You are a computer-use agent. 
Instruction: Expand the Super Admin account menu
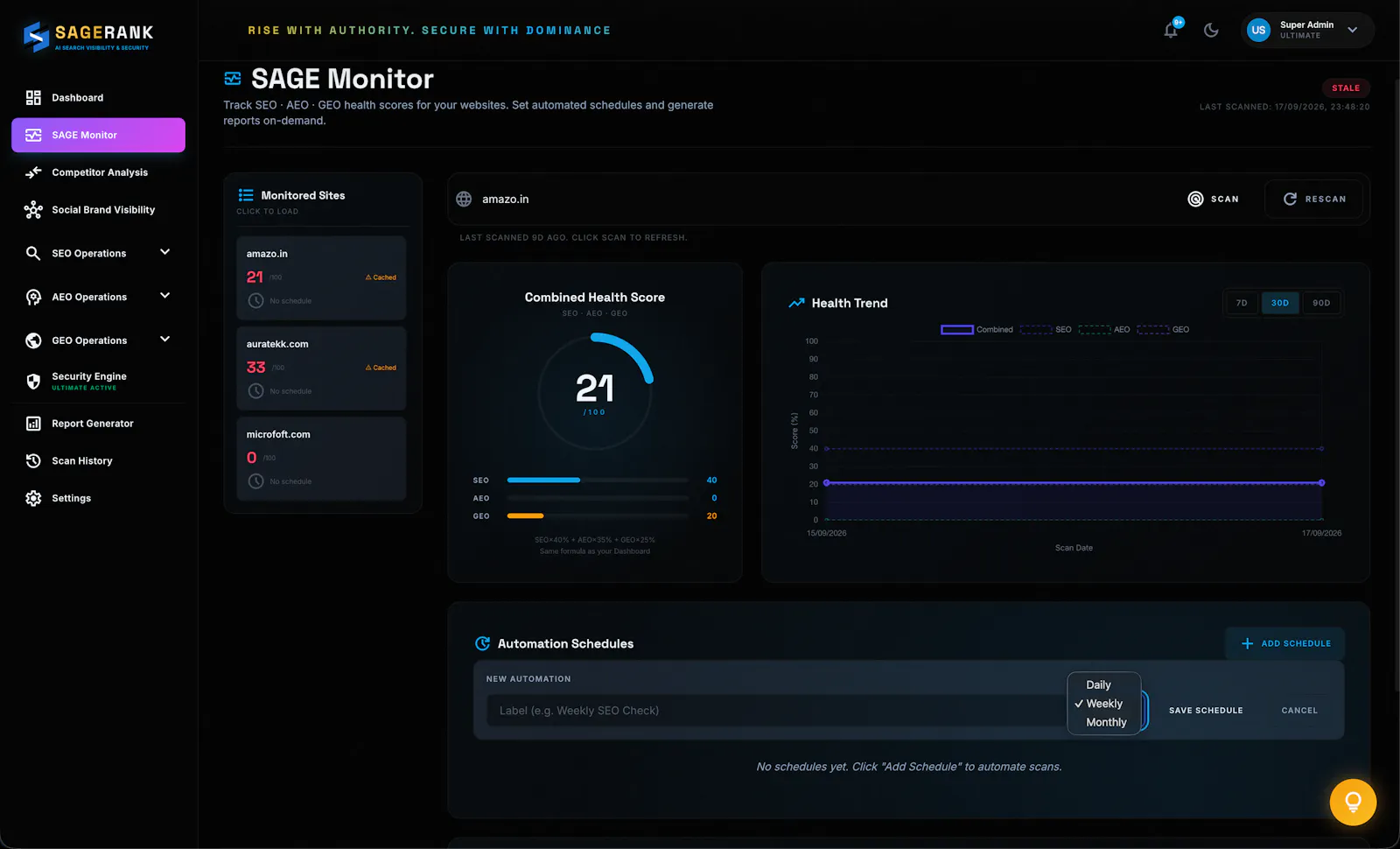click(1353, 30)
